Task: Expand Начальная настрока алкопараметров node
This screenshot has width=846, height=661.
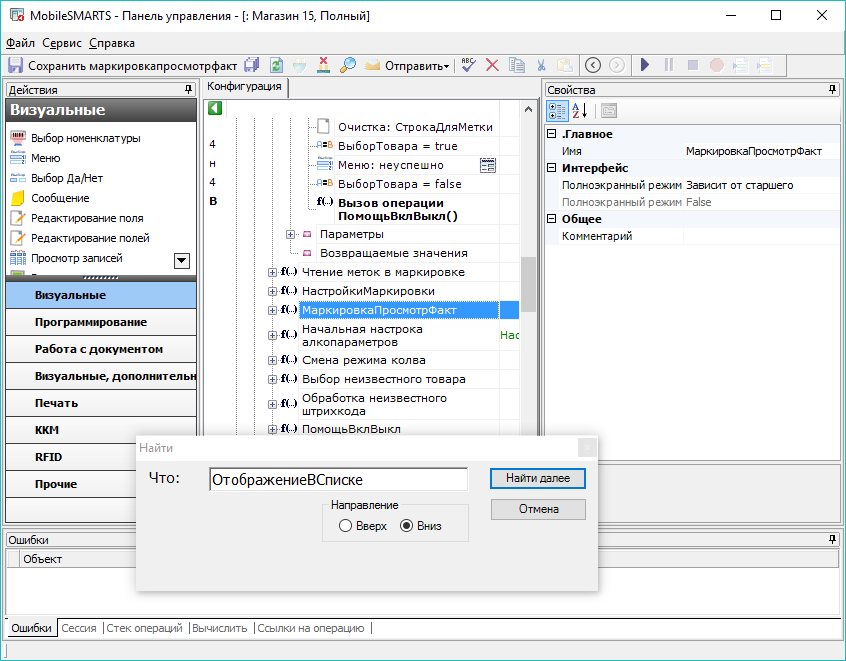Action: click(x=272, y=335)
